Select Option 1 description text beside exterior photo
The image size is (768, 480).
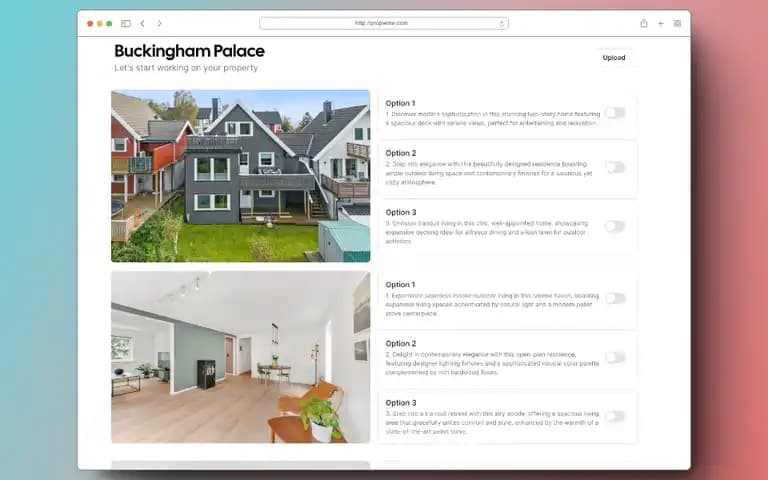[x=492, y=119]
